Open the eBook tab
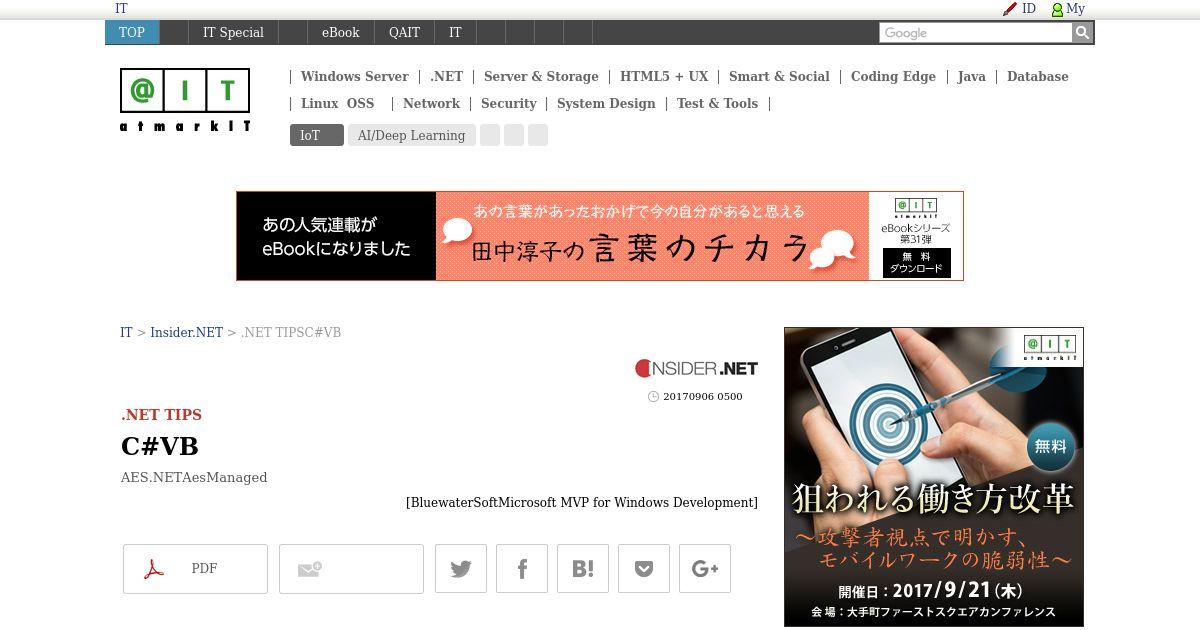 pyautogui.click(x=340, y=33)
